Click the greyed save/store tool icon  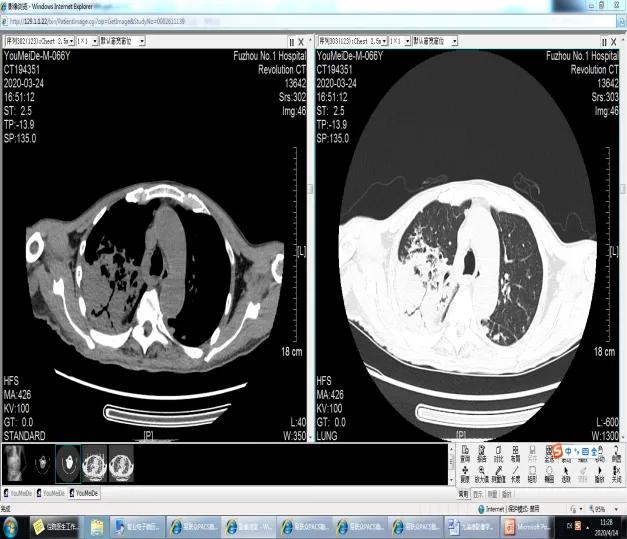(x=532, y=453)
